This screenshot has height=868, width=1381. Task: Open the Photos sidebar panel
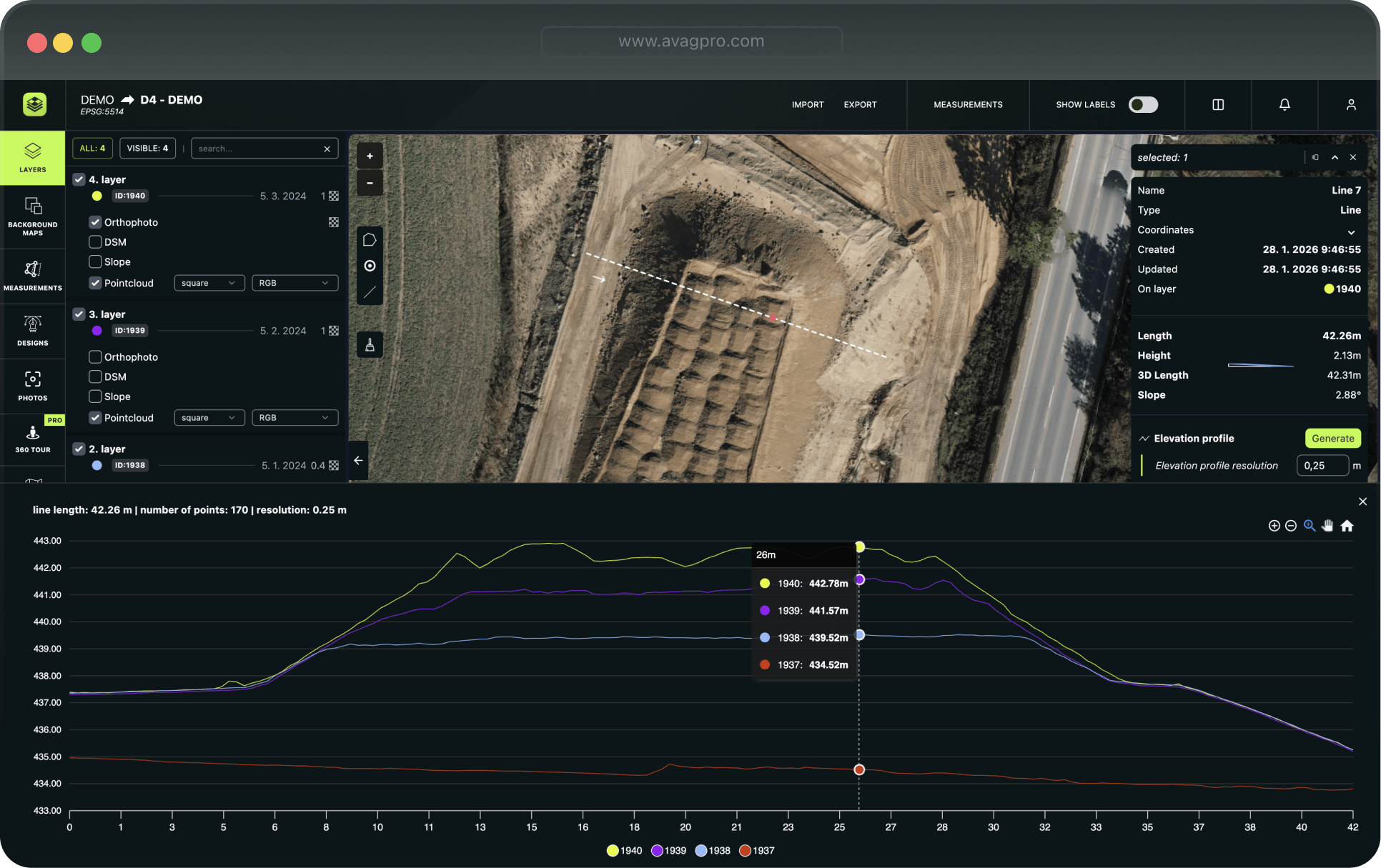coord(33,386)
